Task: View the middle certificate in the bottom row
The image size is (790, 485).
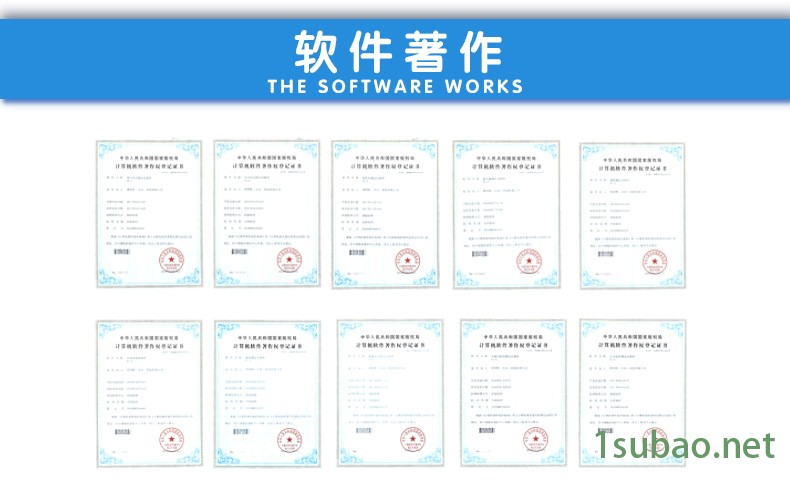Action: [x=389, y=394]
